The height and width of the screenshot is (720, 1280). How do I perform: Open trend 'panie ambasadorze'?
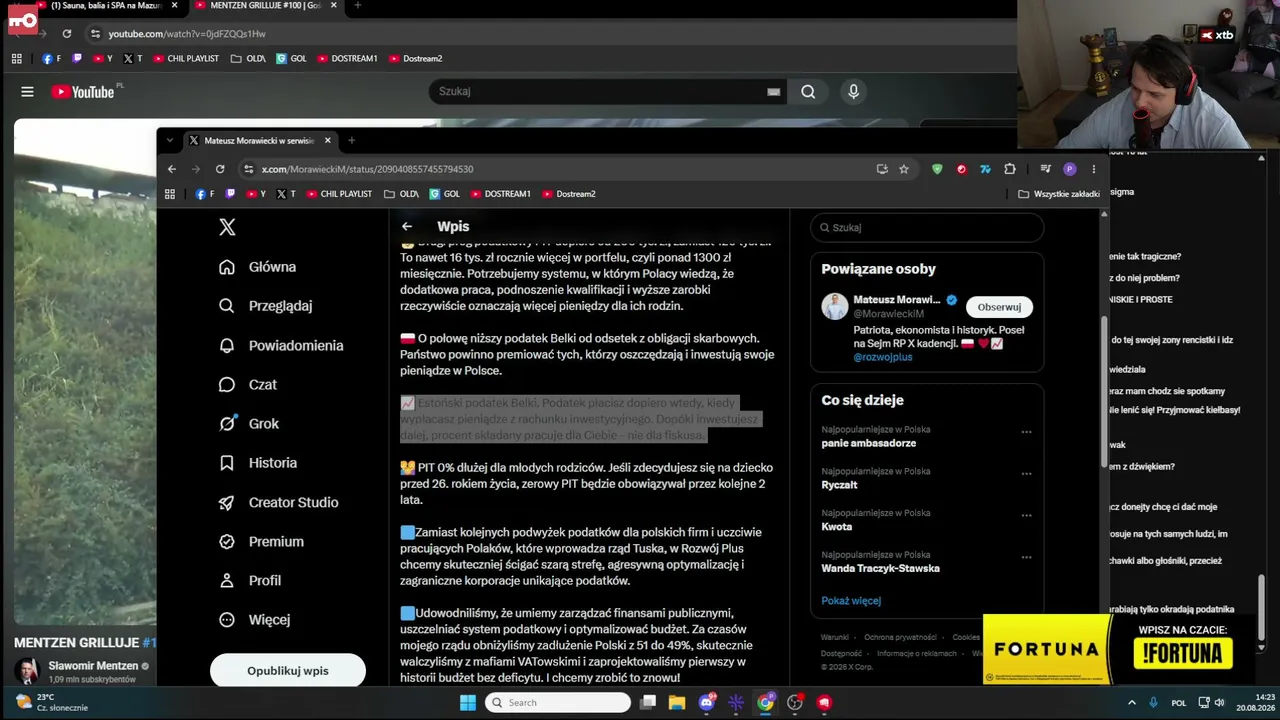[x=868, y=443]
